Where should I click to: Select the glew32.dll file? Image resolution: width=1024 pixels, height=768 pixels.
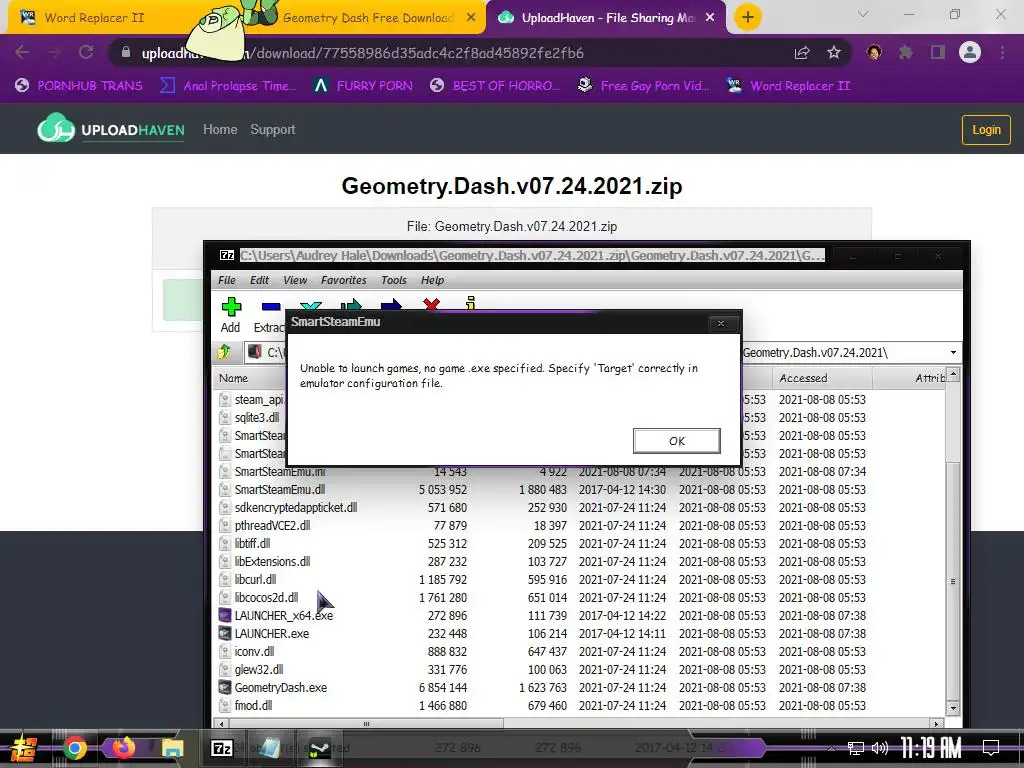pyautogui.click(x=259, y=669)
